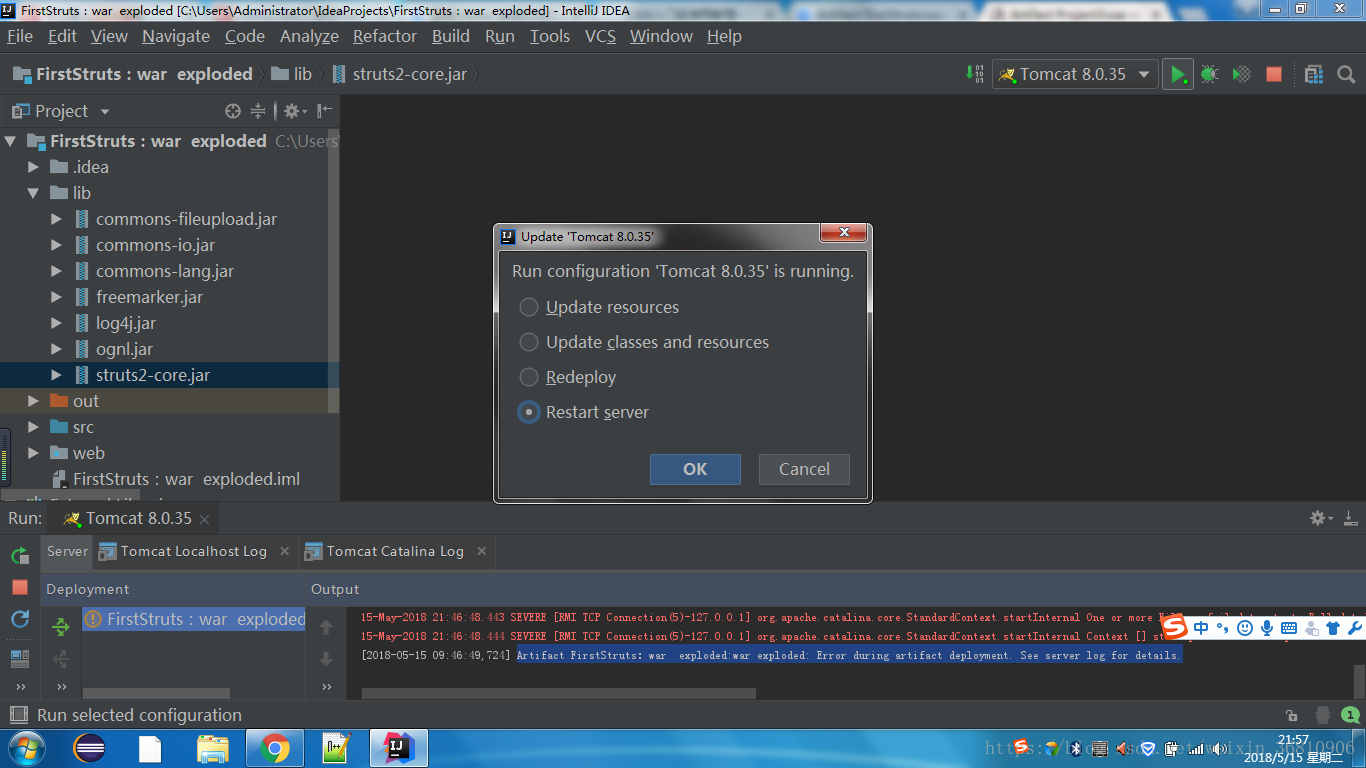Click the down arrow in Output pane

click(326, 659)
